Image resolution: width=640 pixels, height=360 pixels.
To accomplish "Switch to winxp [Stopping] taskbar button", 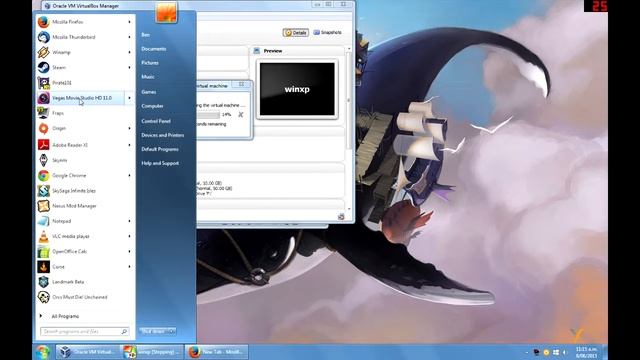I will tap(152, 352).
